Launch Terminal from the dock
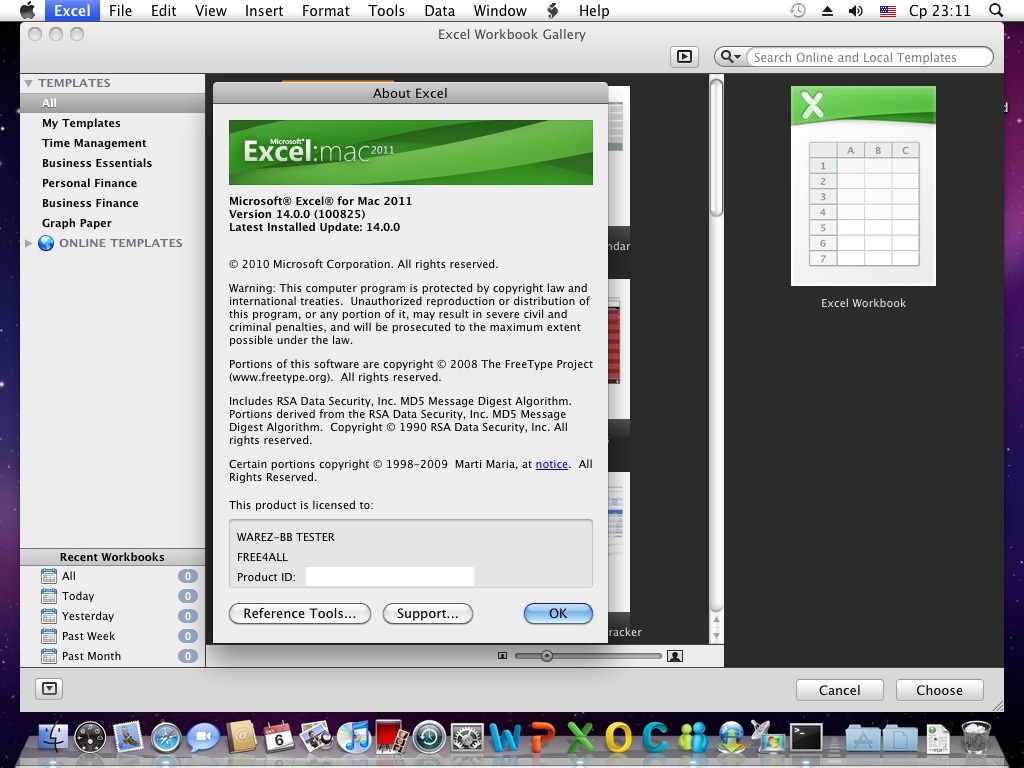The width and height of the screenshot is (1024, 768). pos(806,737)
